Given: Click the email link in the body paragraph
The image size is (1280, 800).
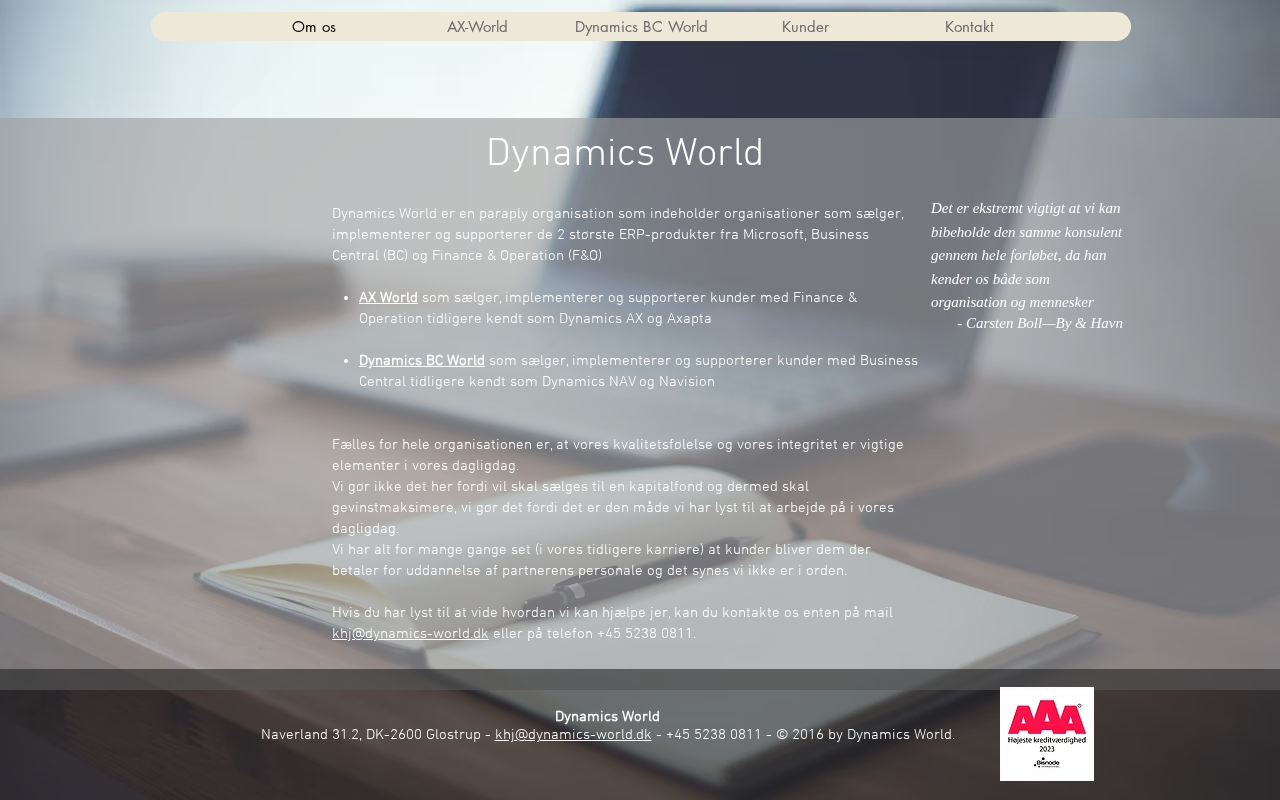Looking at the screenshot, I should pyautogui.click(x=410, y=634).
